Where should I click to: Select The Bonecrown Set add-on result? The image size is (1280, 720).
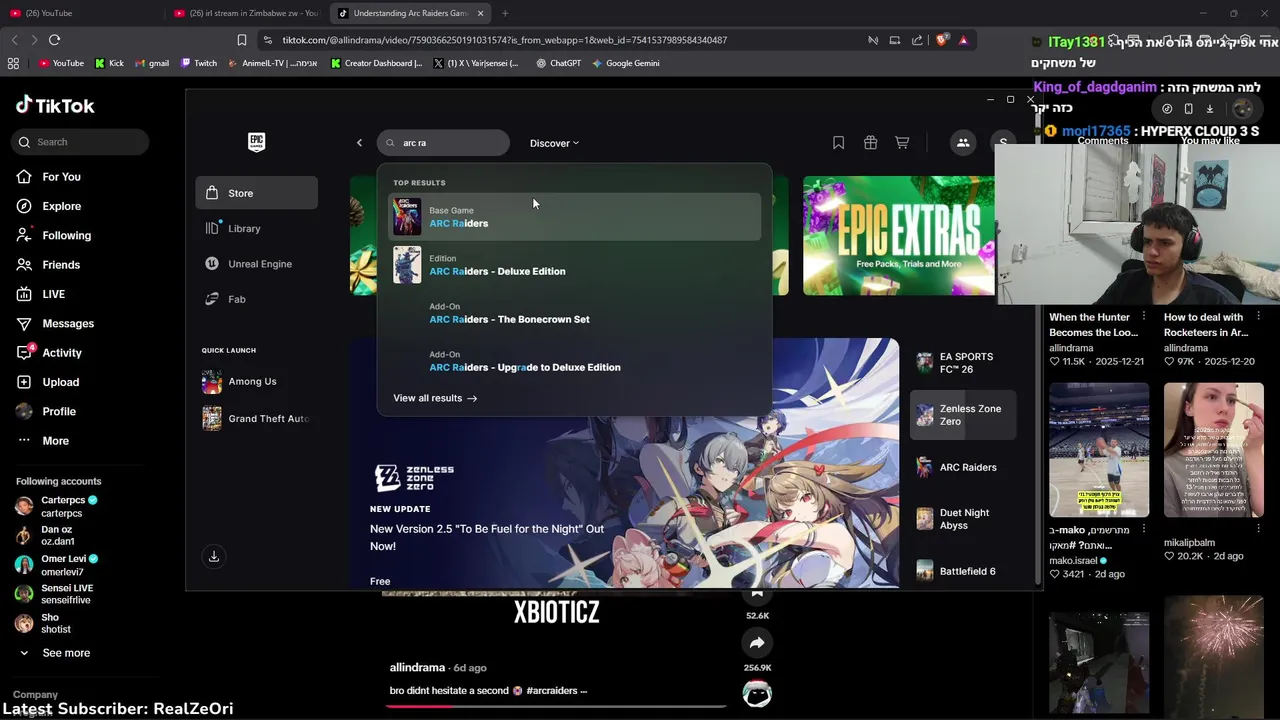(574, 313)
